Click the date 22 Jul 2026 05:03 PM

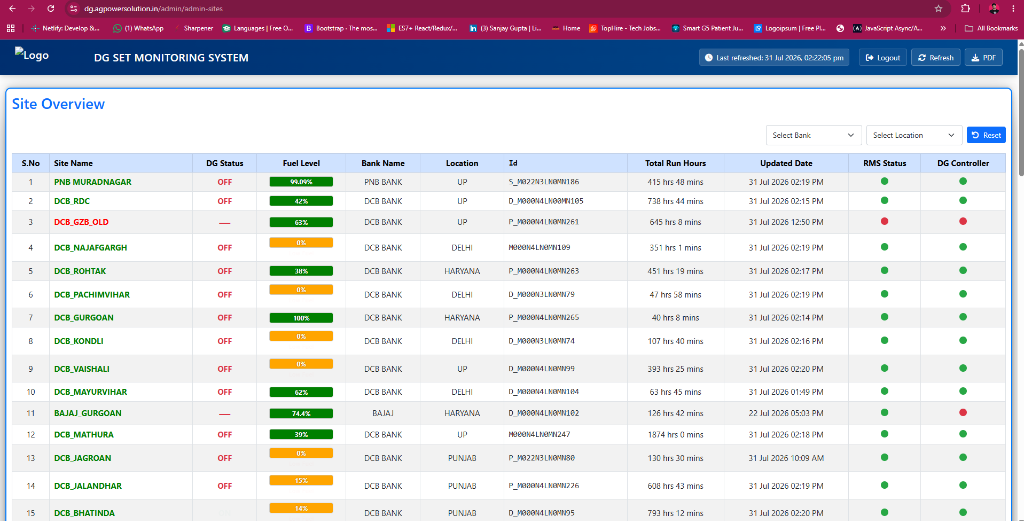[786, 413]
